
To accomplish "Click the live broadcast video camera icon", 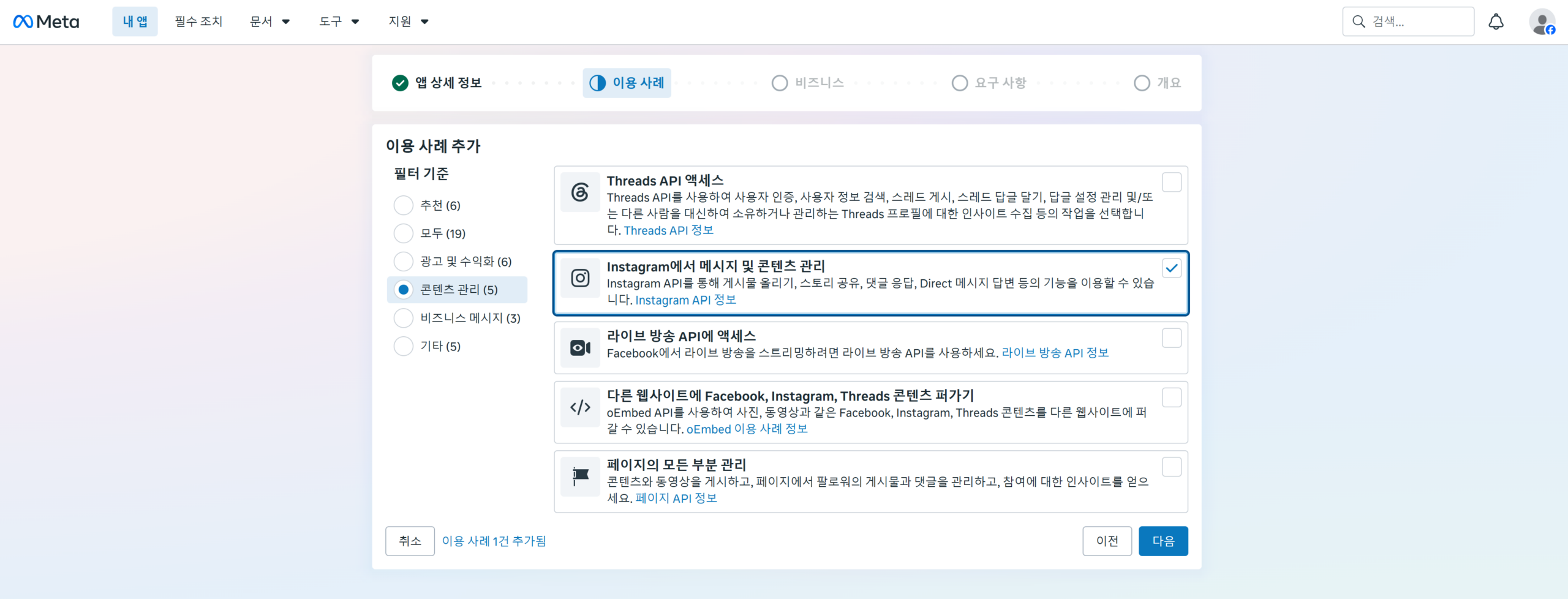I will coord(580,348).
